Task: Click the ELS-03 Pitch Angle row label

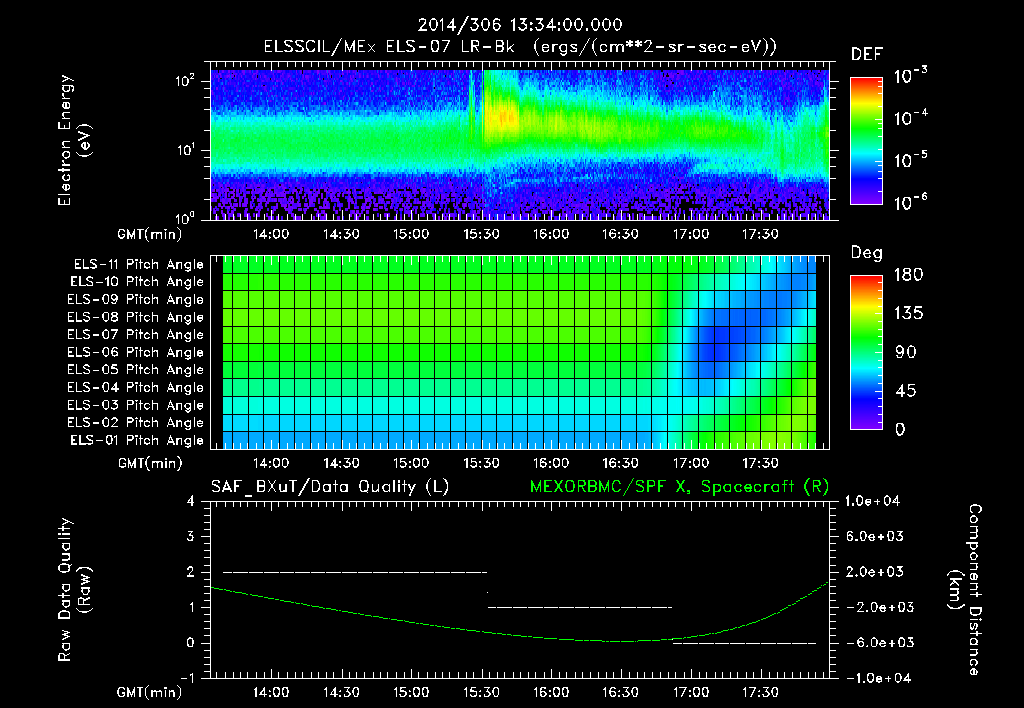Action: click(136, 405)
